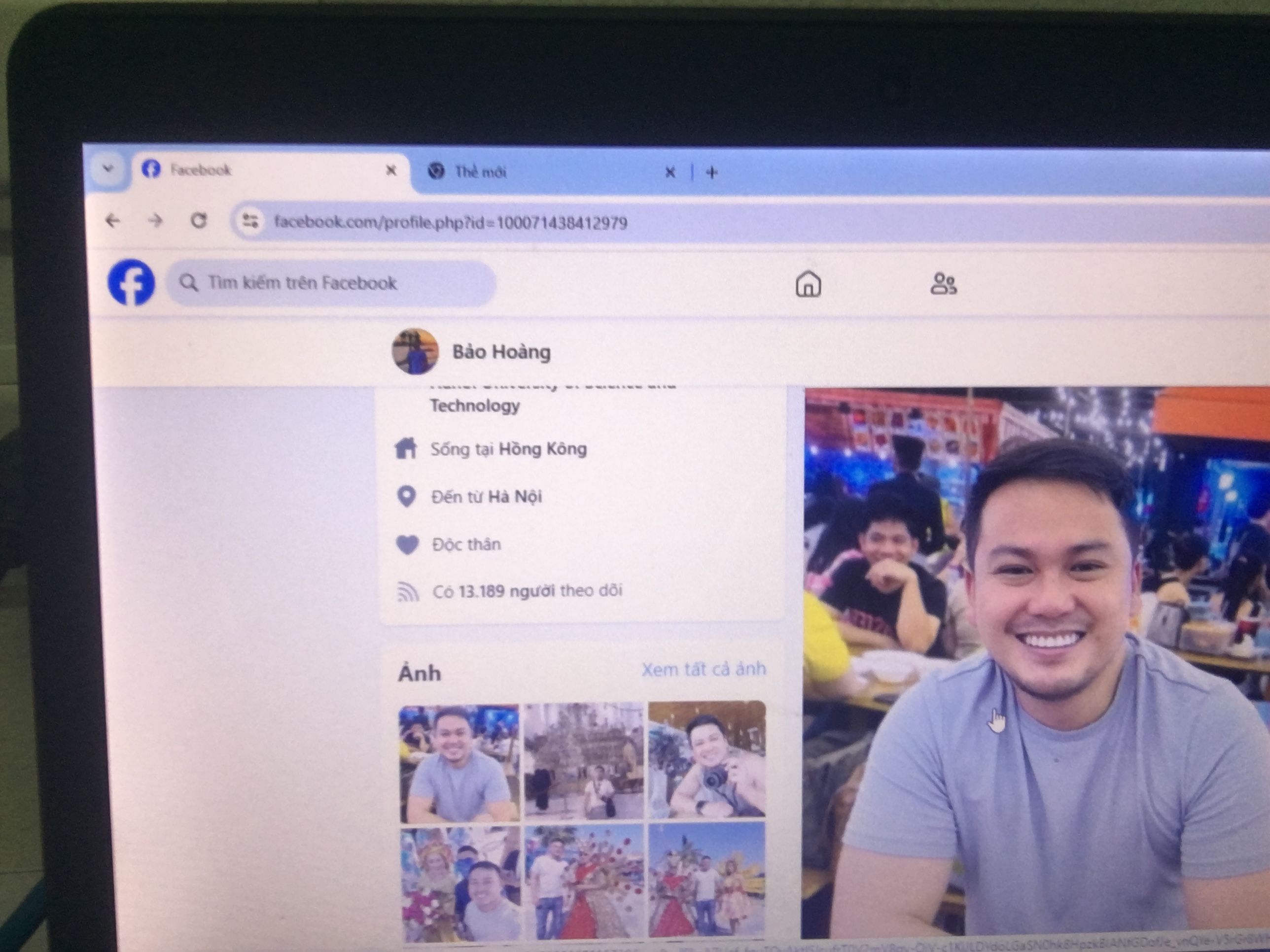Click the URL address bar text
1270x952 pixels.
click(x=451, y=223)
